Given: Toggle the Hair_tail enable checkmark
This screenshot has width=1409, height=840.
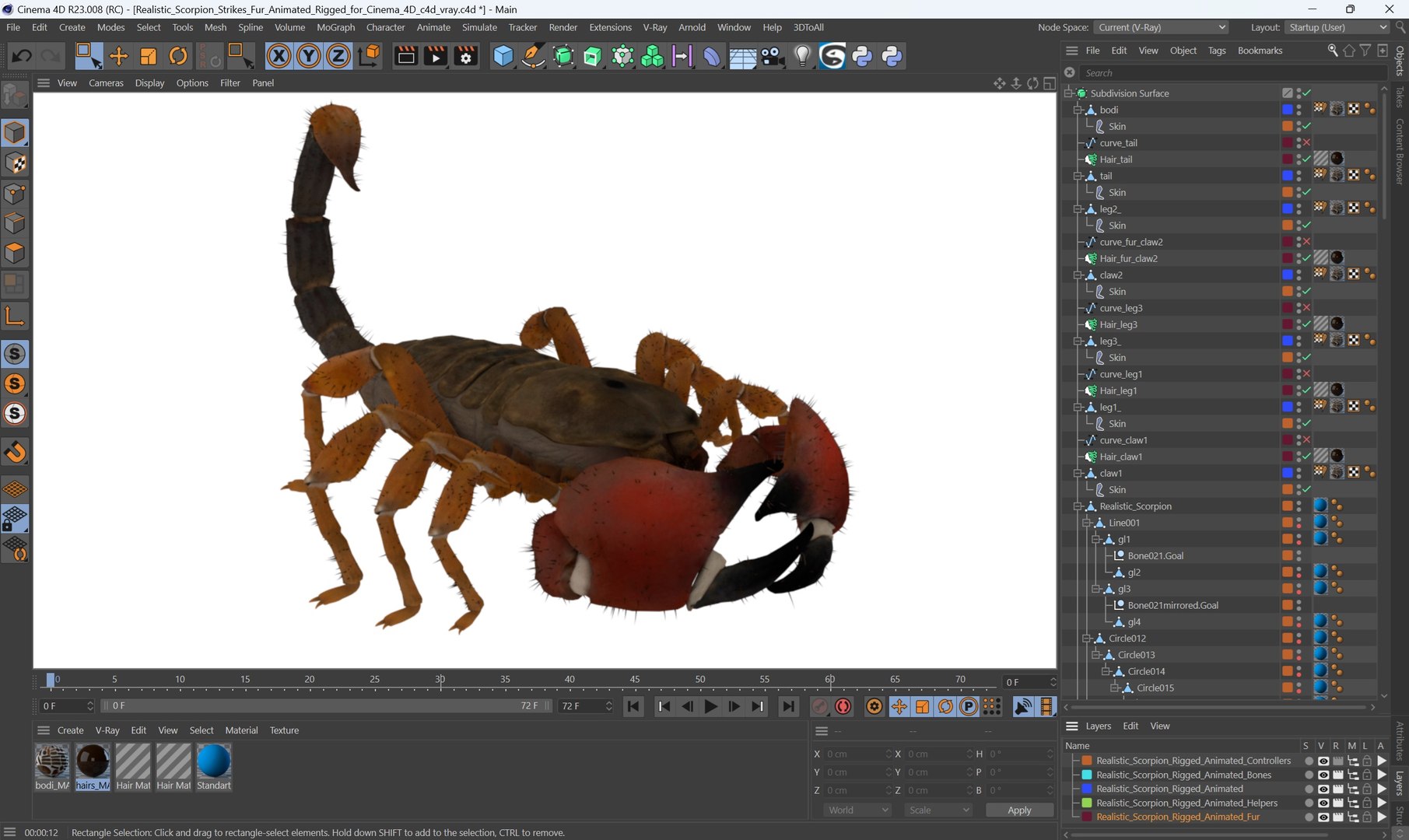Looking at the screenshot, I should tap(1307, 159).
